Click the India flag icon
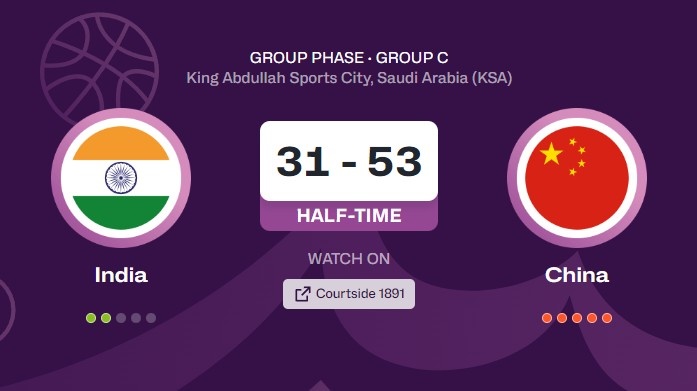The width and height of the screenshot is (697, 391). [121, 178]
